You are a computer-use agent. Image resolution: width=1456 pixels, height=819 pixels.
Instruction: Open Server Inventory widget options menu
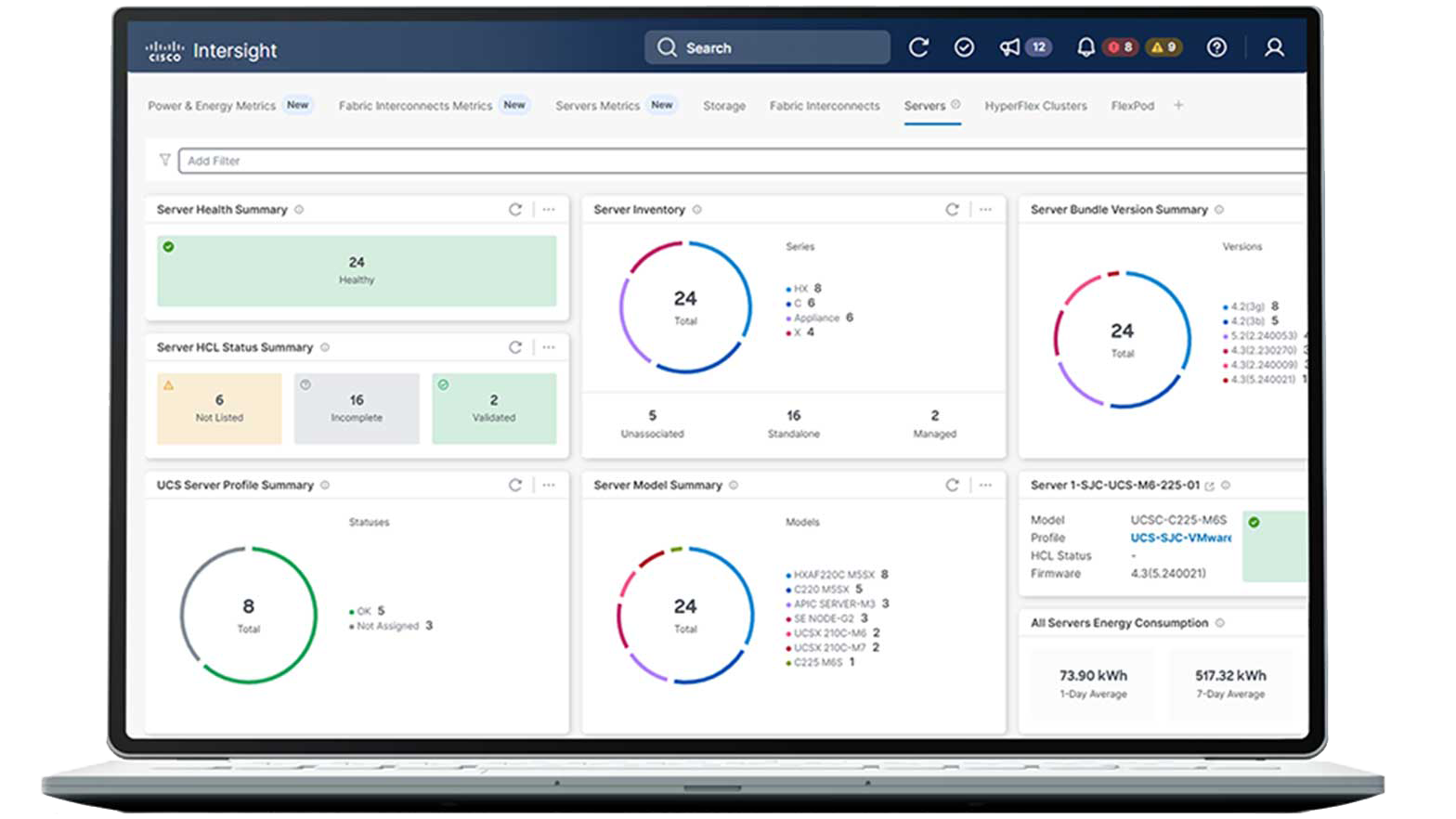tap(985, 210)
